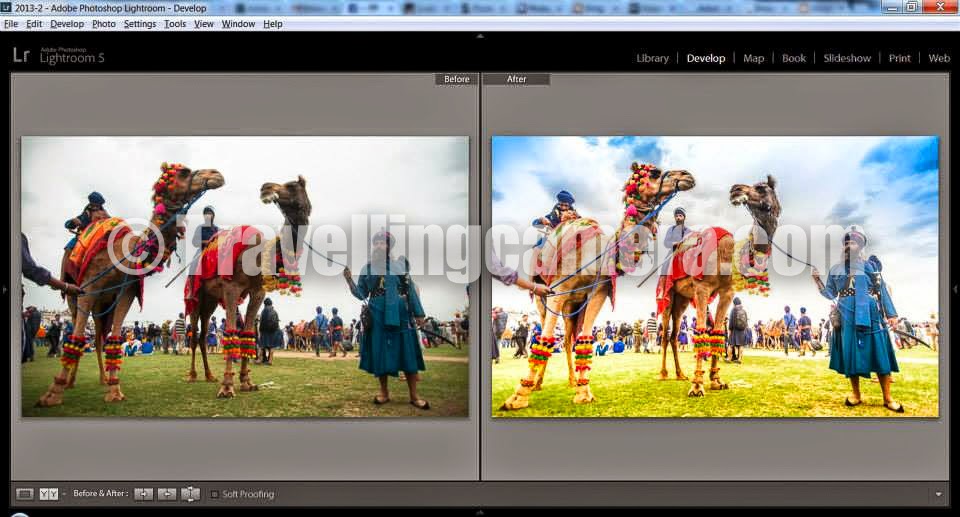
Task: Select the Develop module
Action: [x=706, y=58]
